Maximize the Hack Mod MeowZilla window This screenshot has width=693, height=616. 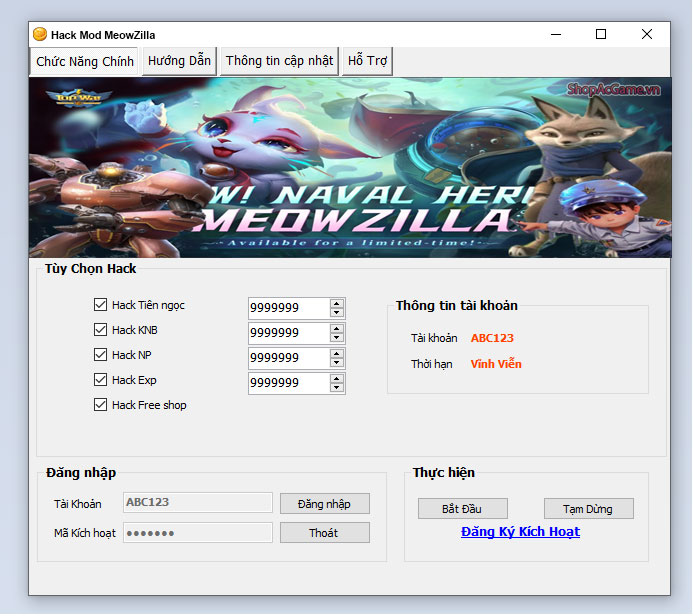[x=601, y=34]
